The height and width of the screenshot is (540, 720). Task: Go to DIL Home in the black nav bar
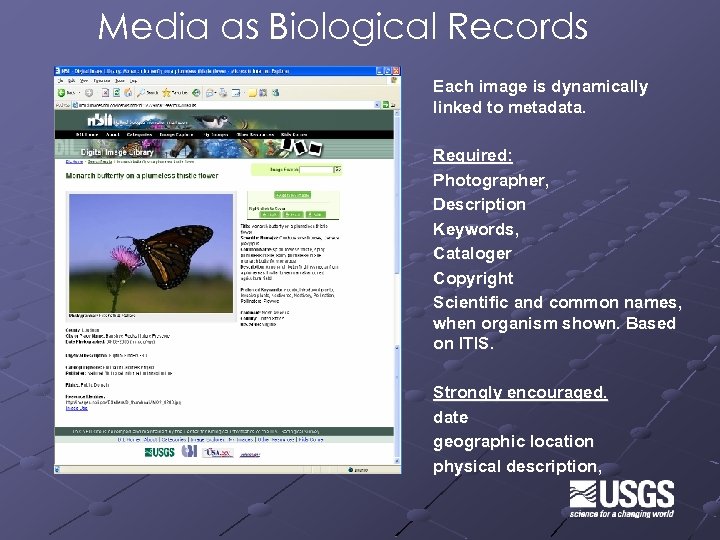click(x=87, y=135)
